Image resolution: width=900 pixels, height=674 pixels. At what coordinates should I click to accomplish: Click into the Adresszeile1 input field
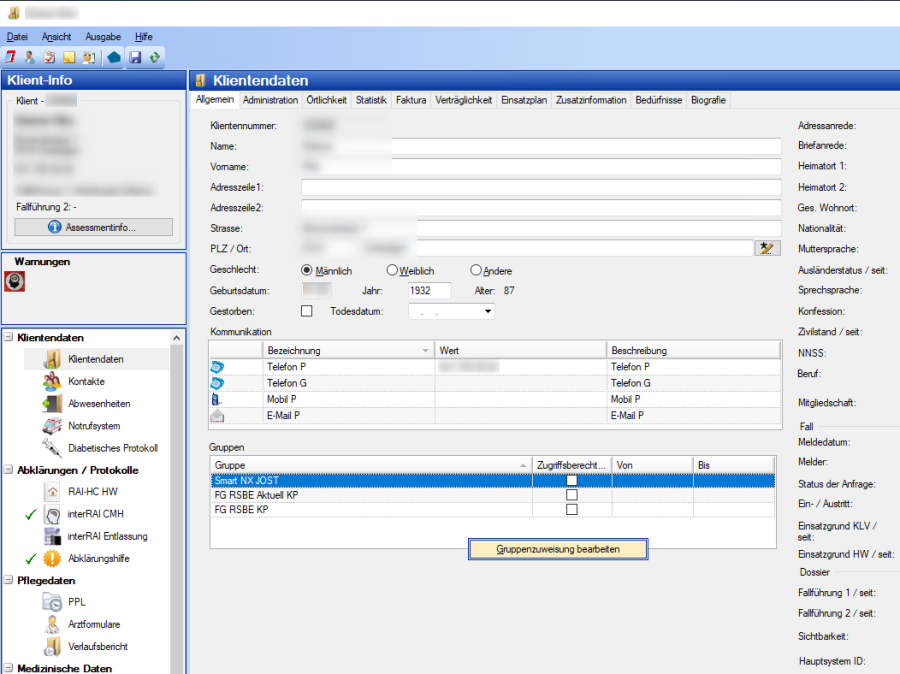(540, 187)
